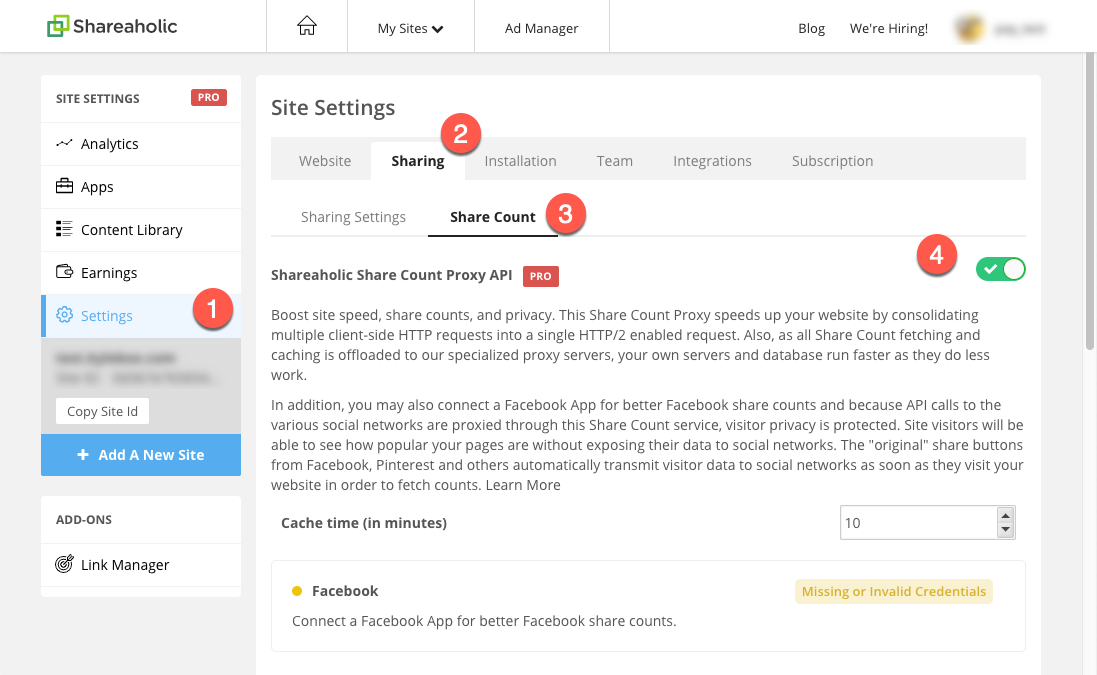Open the Integrations tab
This screenshot has height=675, width=1097.
(x=712, y=161)
